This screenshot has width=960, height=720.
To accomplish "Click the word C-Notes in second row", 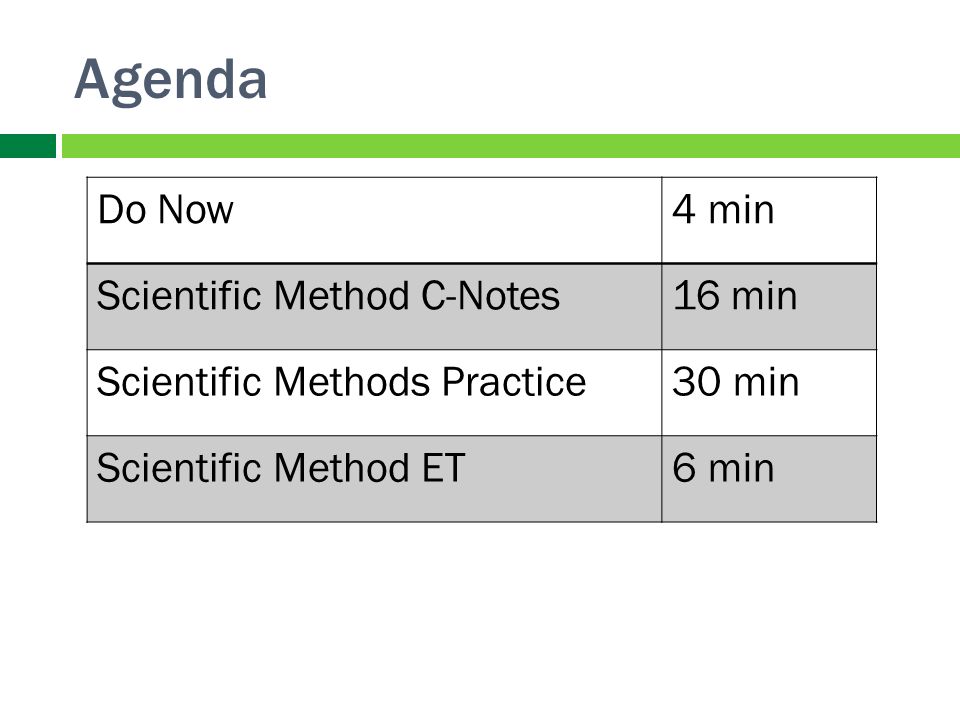I will 490,296.
